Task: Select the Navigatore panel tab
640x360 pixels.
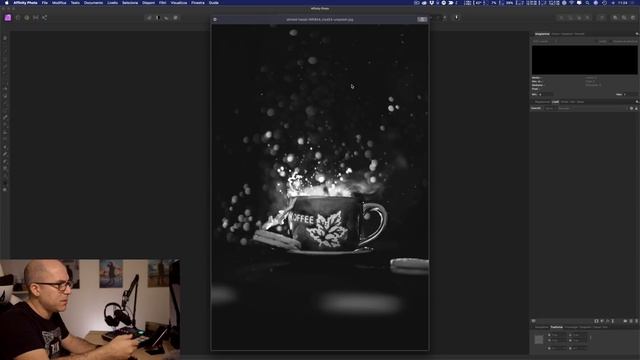Action: pyautogui.click(x=542, y=327)
